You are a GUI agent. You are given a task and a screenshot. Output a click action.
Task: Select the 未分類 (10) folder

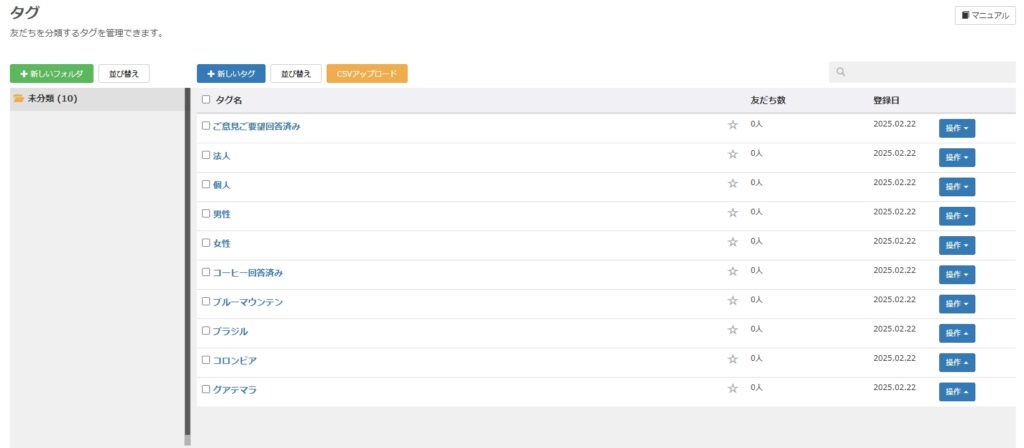pyautogui.click(x=53, y=99)
